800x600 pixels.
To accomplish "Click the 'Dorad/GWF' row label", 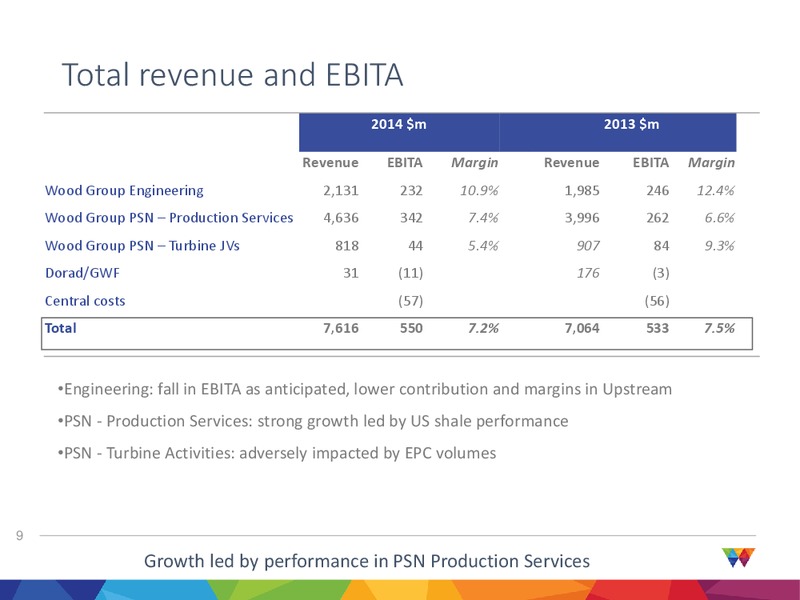I will pyautogui.click(x=82, y=273).
